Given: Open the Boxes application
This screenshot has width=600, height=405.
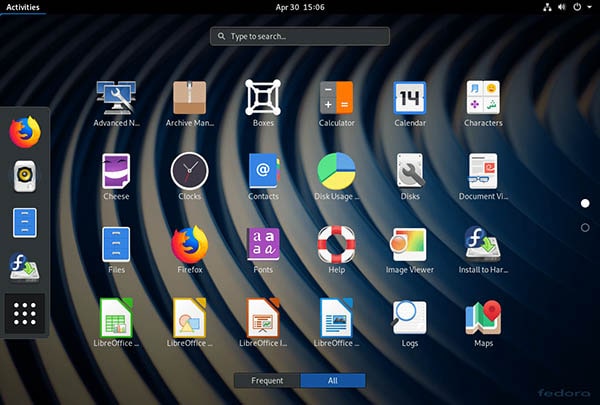Looking at the screenshot, I should pyautogui.click(x=263, y=99).
